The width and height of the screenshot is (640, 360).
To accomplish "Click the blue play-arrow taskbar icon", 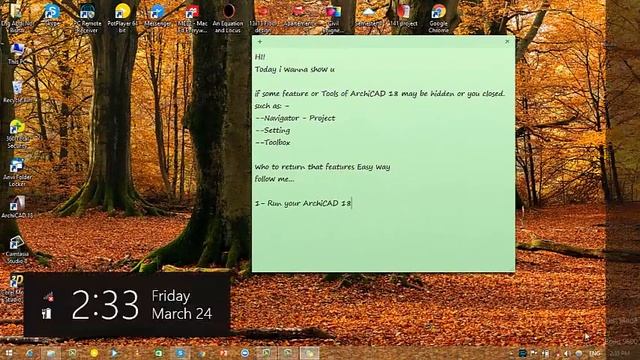I will point(114,353).
